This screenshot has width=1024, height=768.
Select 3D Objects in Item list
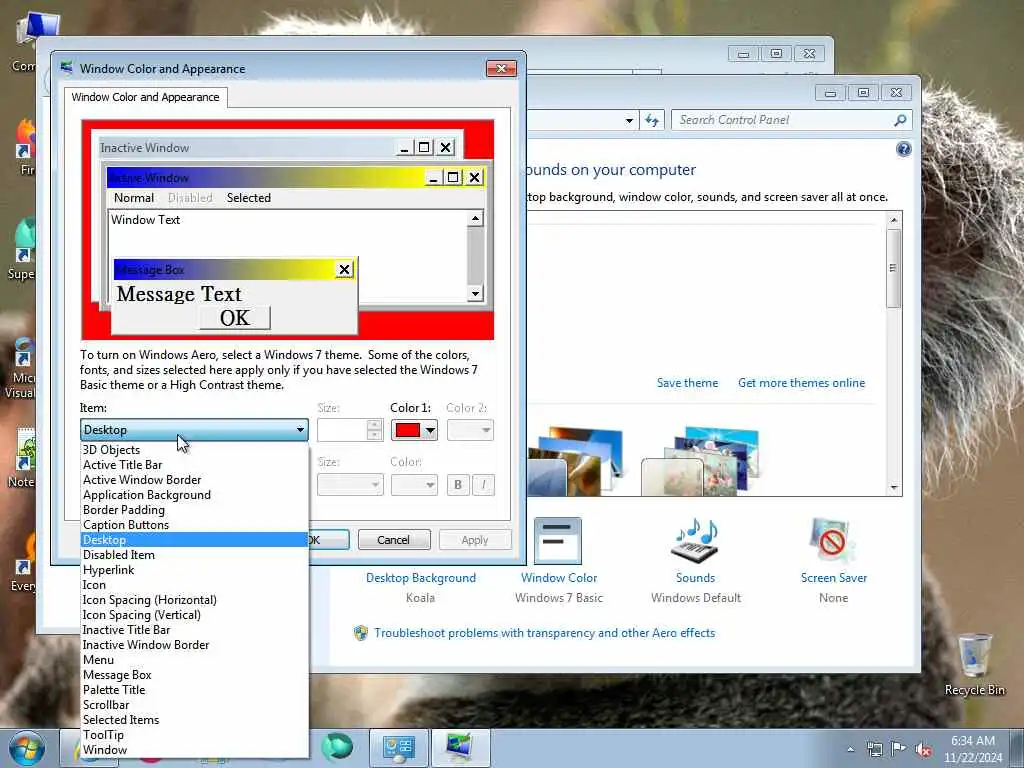[x=195, y=450]
